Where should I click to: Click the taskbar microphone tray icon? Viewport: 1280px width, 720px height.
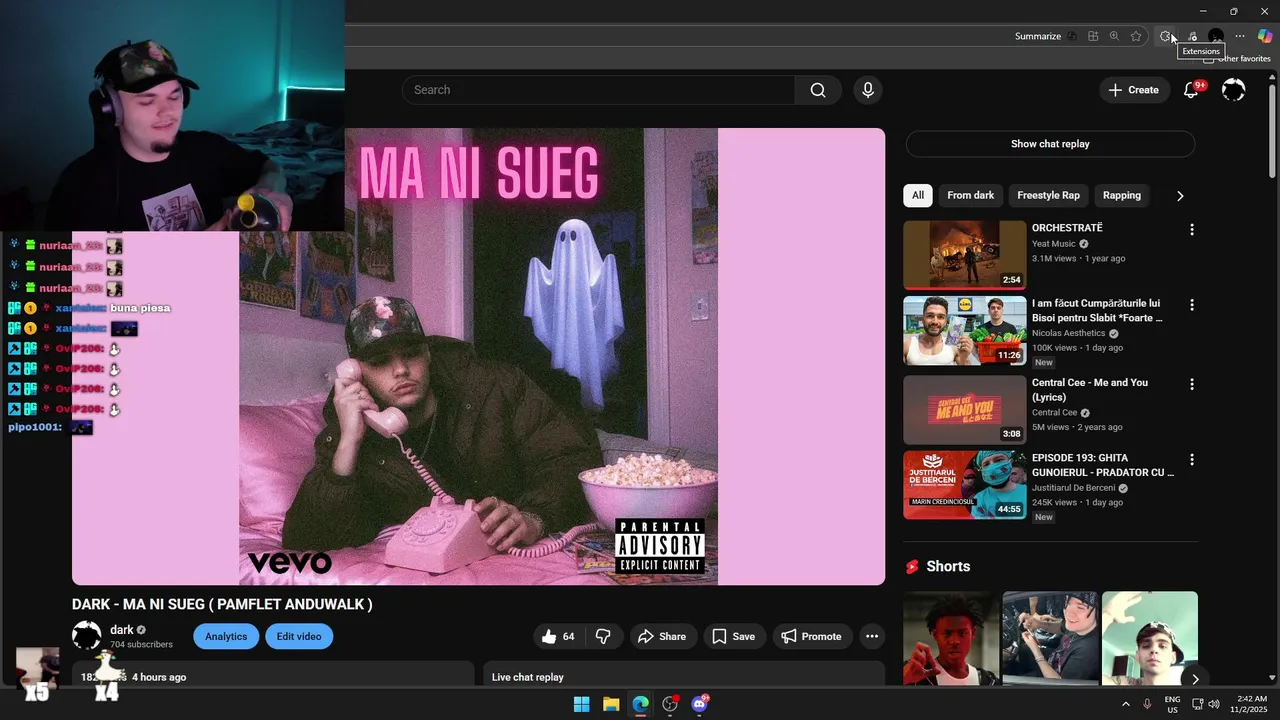1147,704
